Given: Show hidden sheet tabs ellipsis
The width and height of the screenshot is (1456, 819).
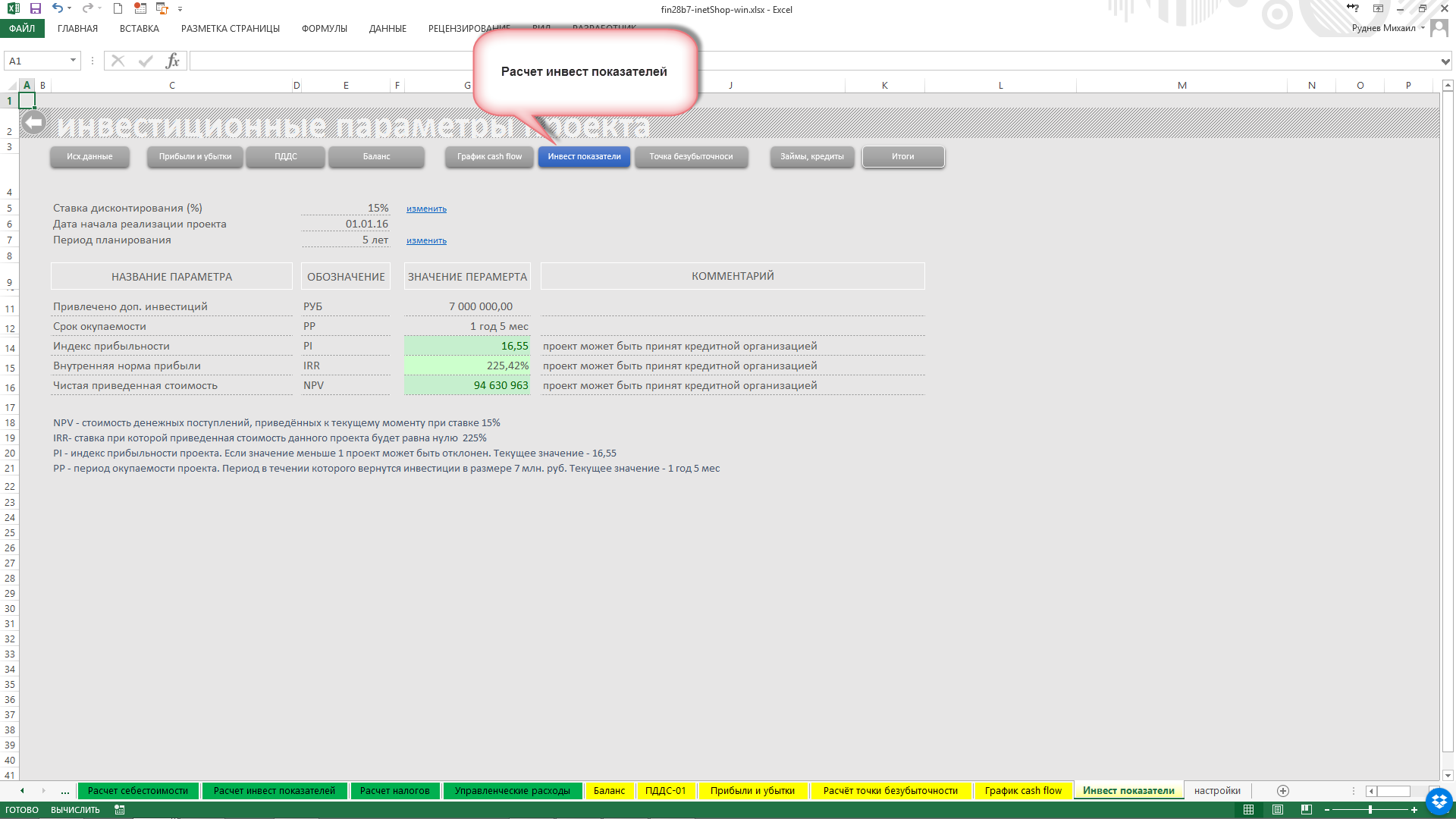Looking at the screenshot, I should (x=65, y=791).
